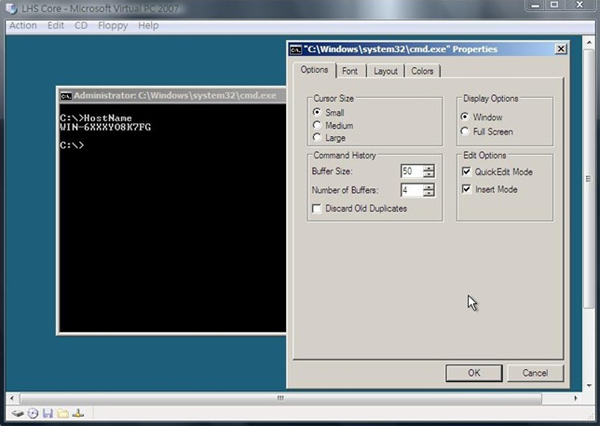Switch to the Colors tab
Image resolution: width=600 pixels, height=426 pixels.
[422, 71]
